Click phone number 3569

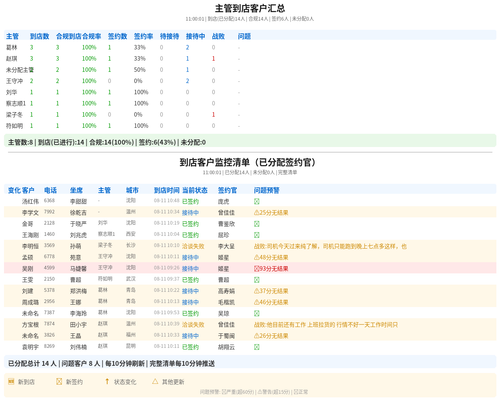click(49, 245)
